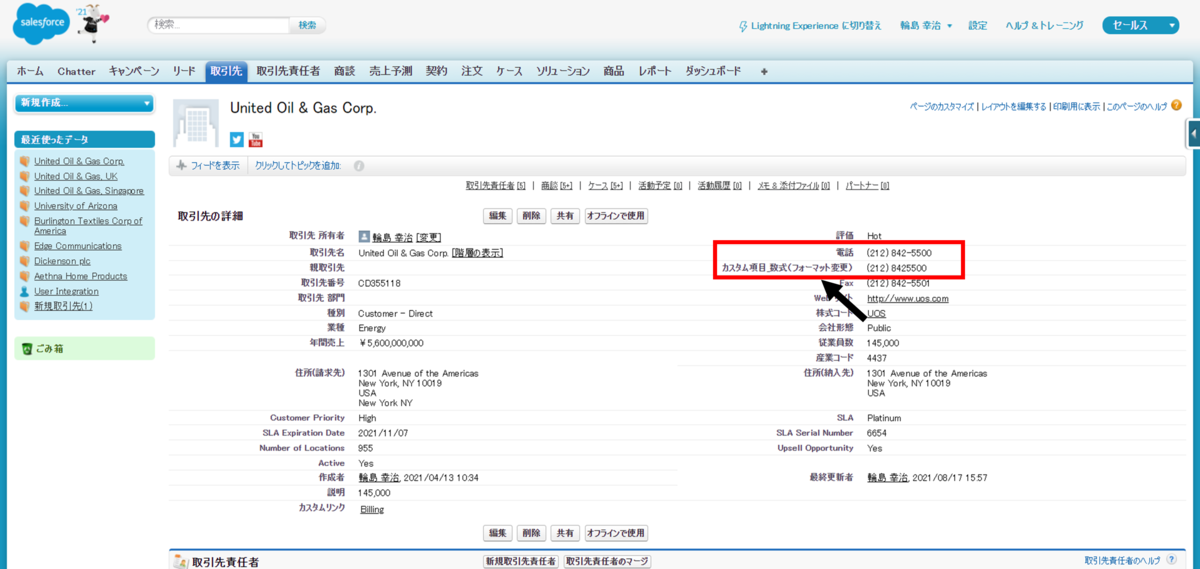Open United Oil & Gas, UK in sidebar
The width and height of the screenshot is (1200, 569).
(76, 176)
